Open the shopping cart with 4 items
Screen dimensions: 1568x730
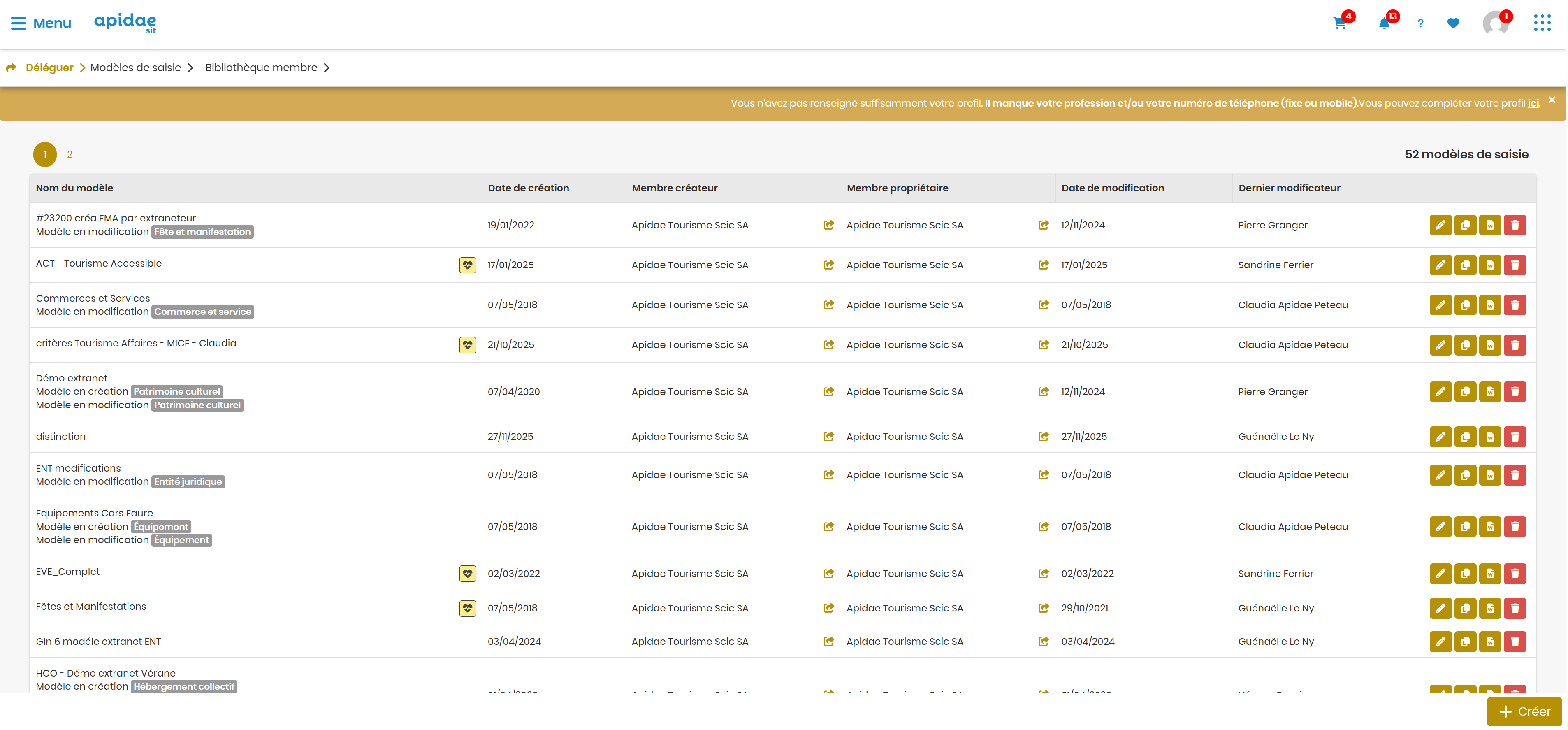(x=1340, y=23)
